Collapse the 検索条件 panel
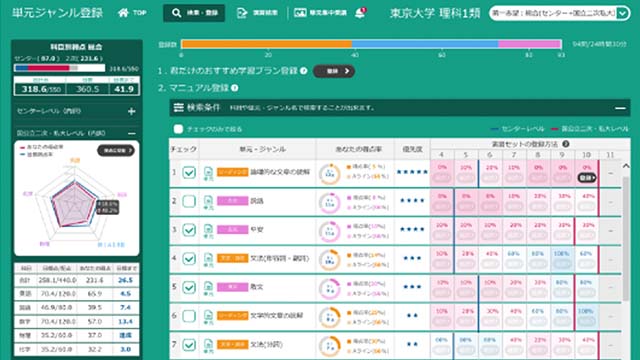 (620, 108)
